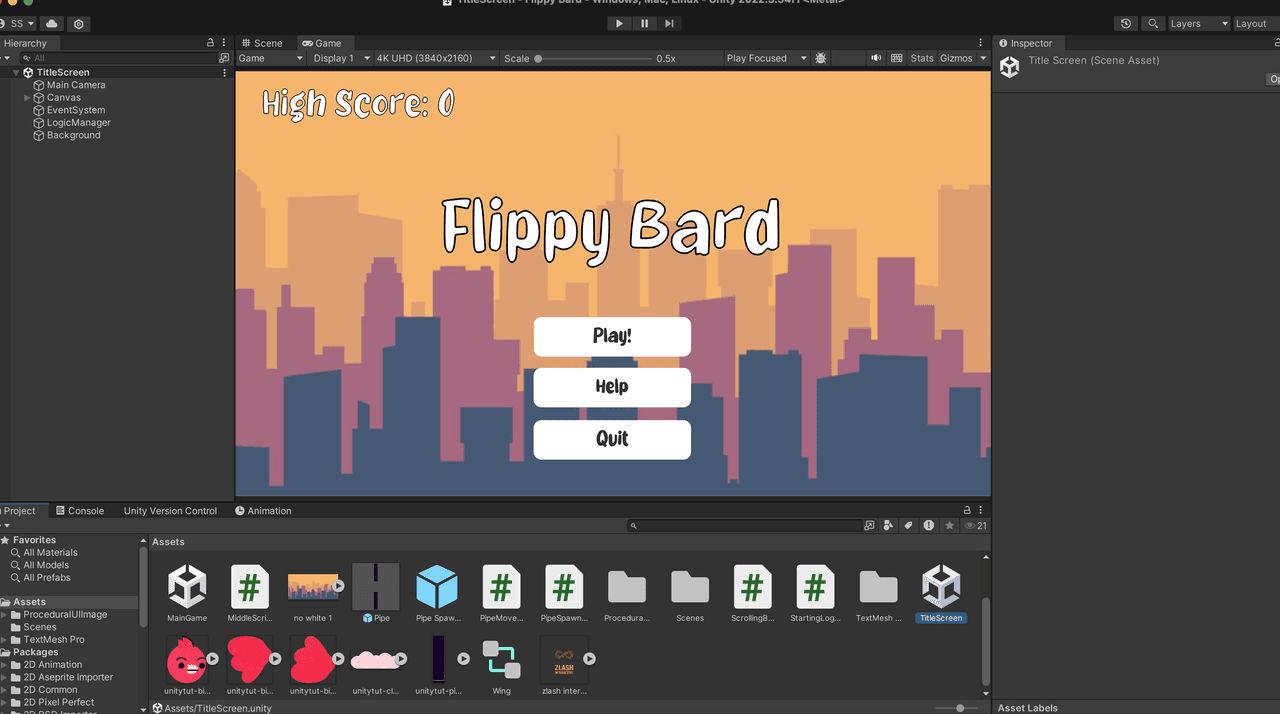
Task: Click the Search by Label tag icon
Action: coord(908,525)
